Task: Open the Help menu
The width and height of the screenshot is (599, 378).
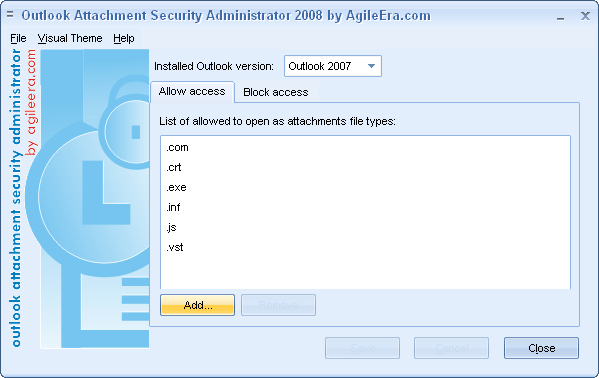Action: 124,38
